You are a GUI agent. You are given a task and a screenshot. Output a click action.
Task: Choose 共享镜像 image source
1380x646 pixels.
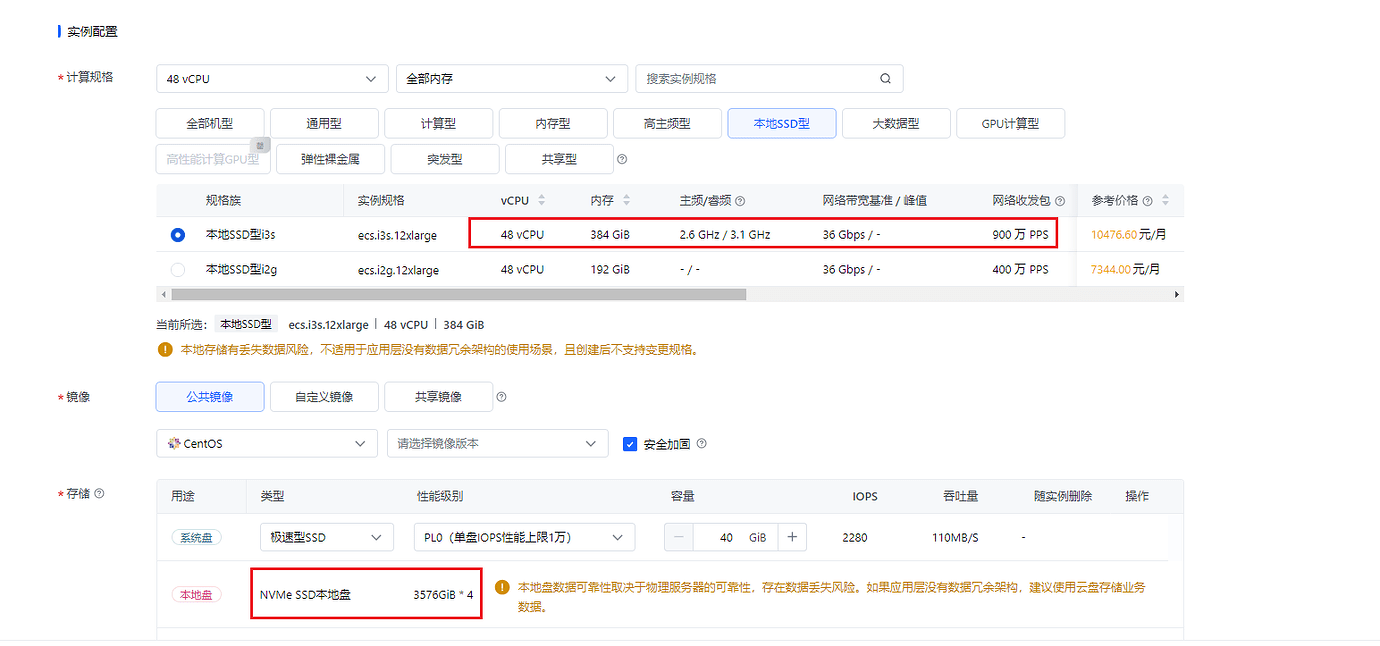438,397
